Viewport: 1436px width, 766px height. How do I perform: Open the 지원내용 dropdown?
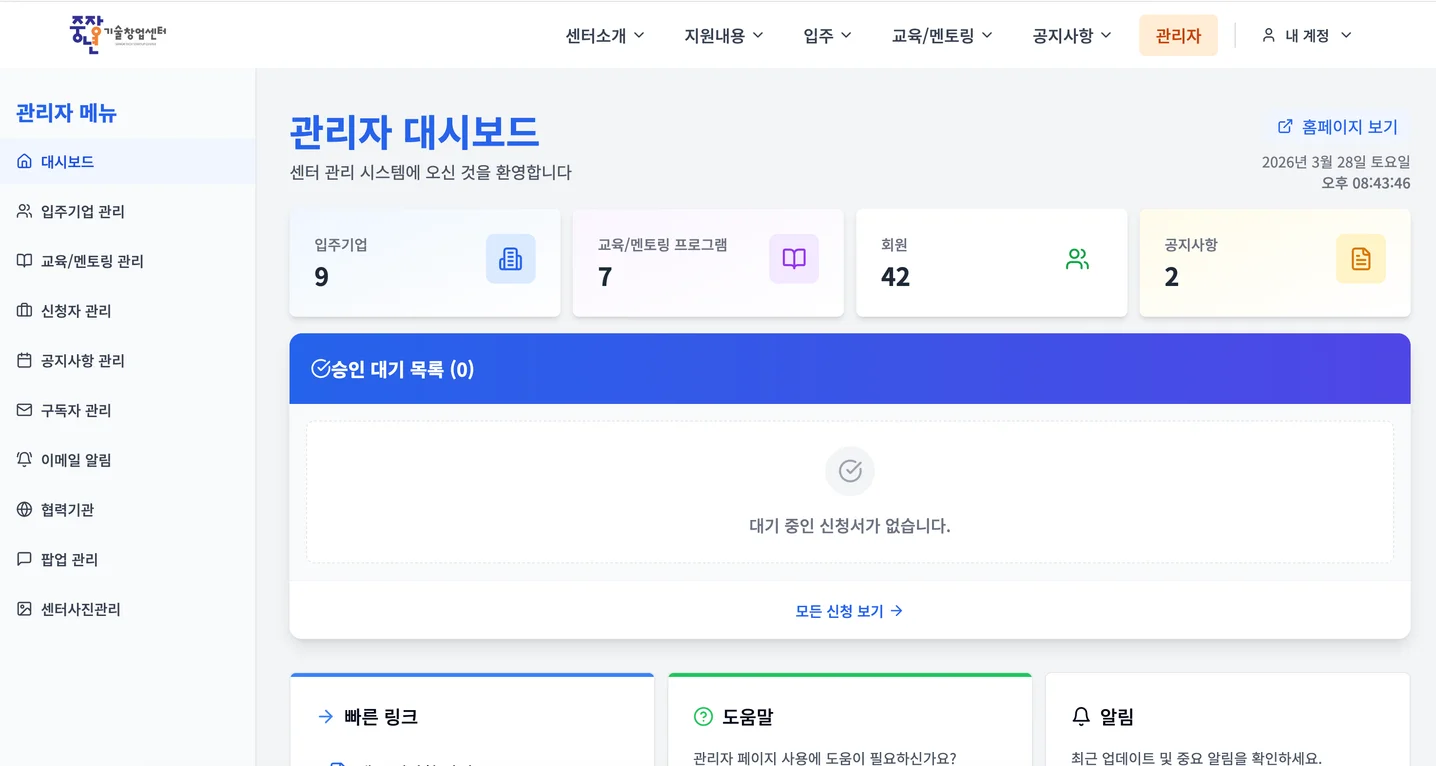(x=722, y=34)
